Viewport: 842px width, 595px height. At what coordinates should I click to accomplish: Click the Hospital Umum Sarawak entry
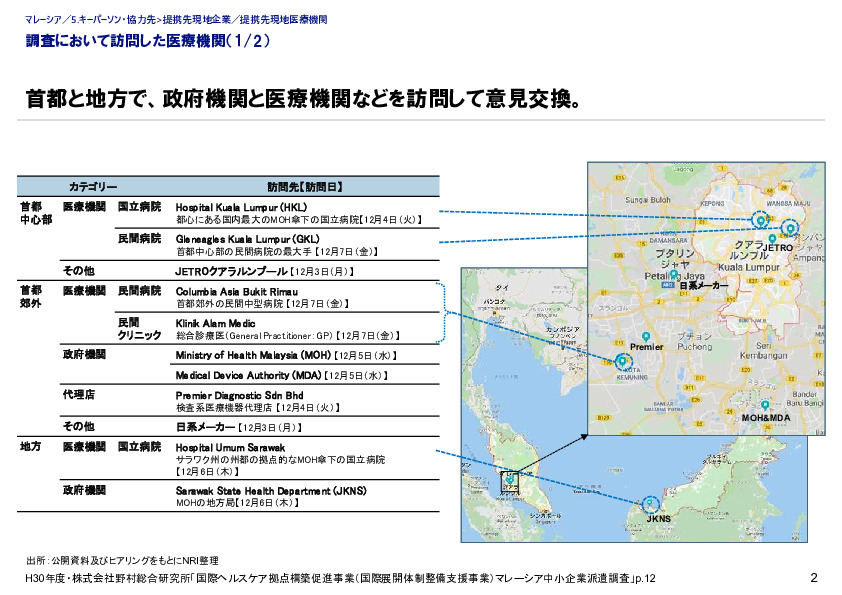coord(230,447)
